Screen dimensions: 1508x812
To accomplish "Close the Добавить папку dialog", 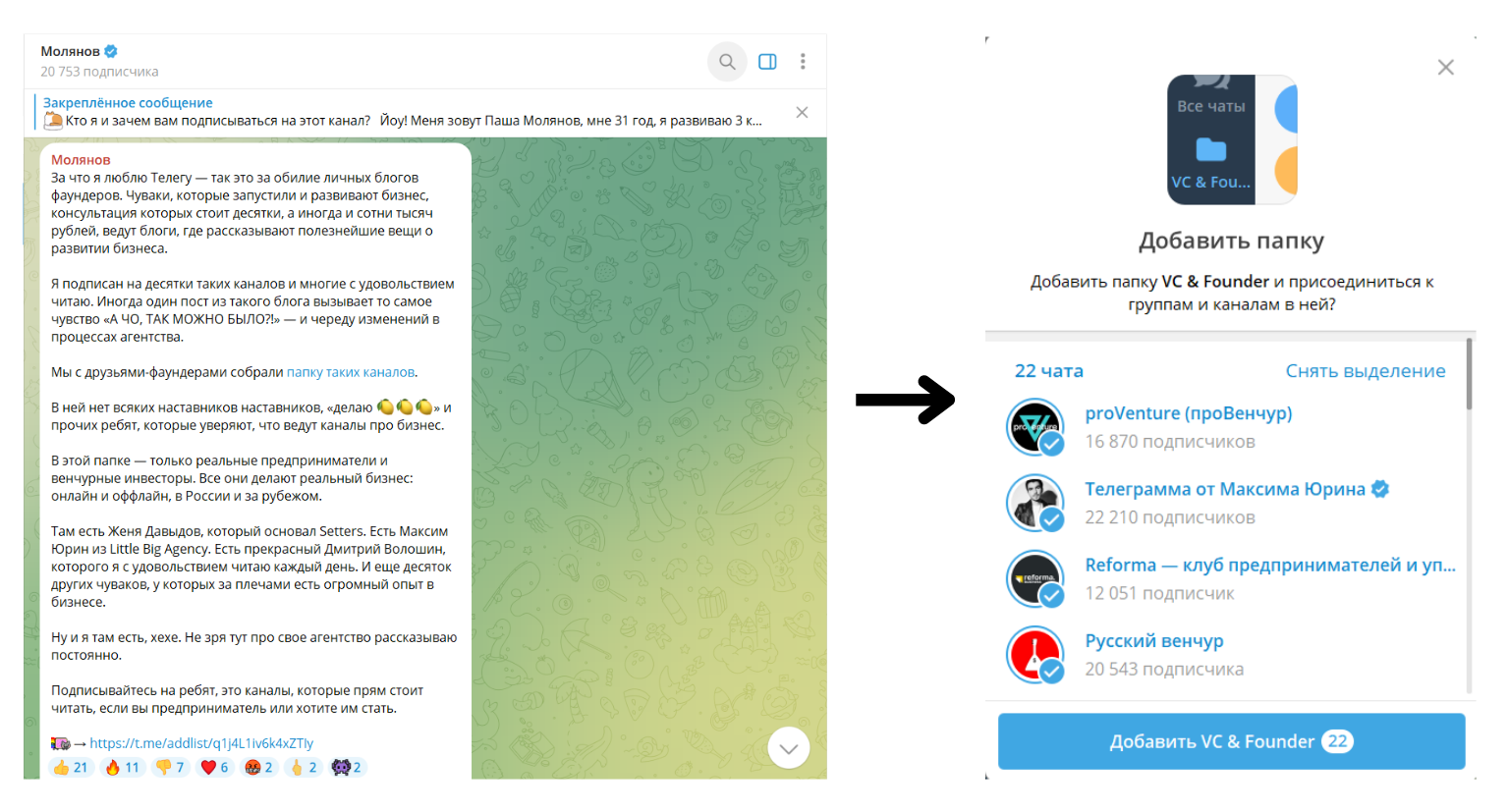I will (1445, 68).
